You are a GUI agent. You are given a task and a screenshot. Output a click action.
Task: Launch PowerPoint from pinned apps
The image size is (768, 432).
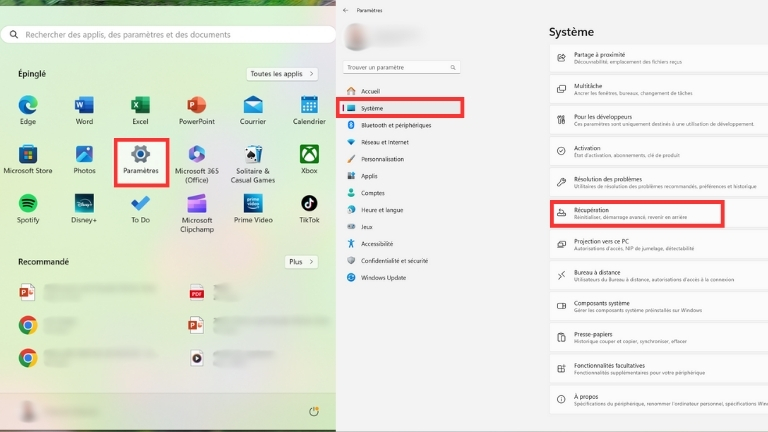(197, 104)
